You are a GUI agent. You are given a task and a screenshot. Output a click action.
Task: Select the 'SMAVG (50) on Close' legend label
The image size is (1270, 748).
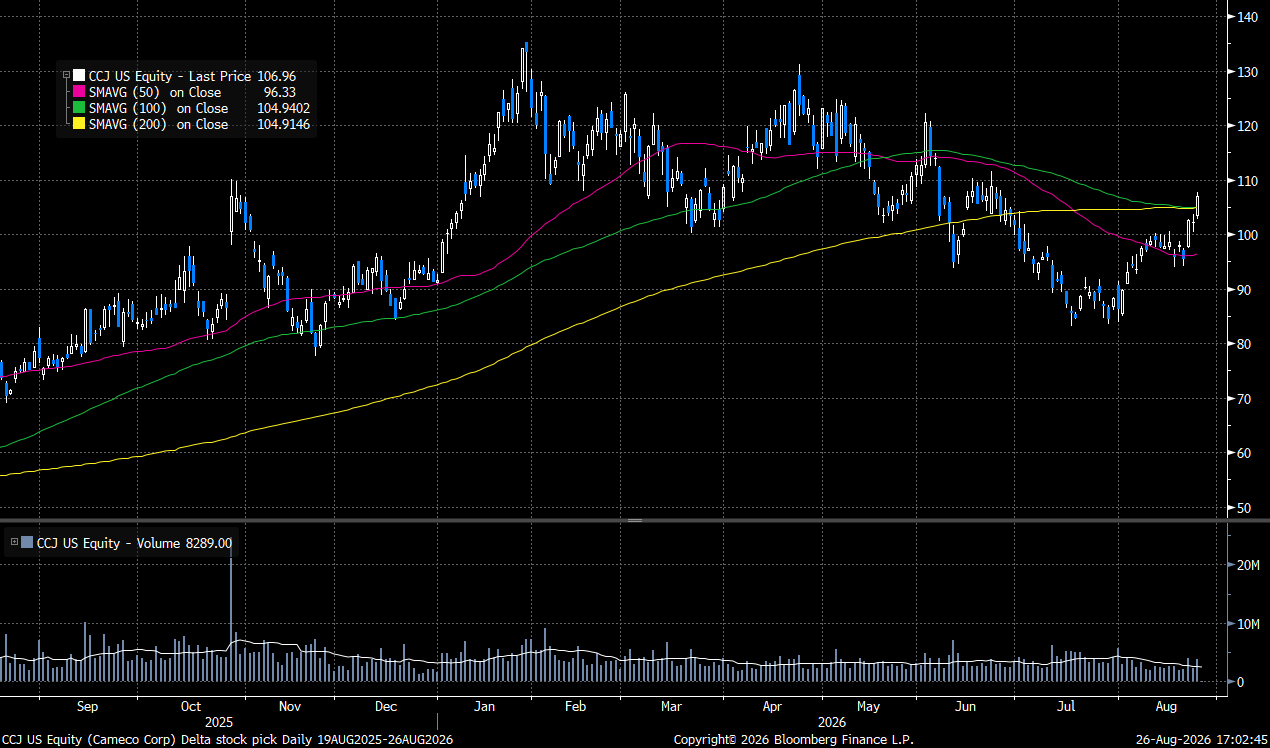pos(155,92)
